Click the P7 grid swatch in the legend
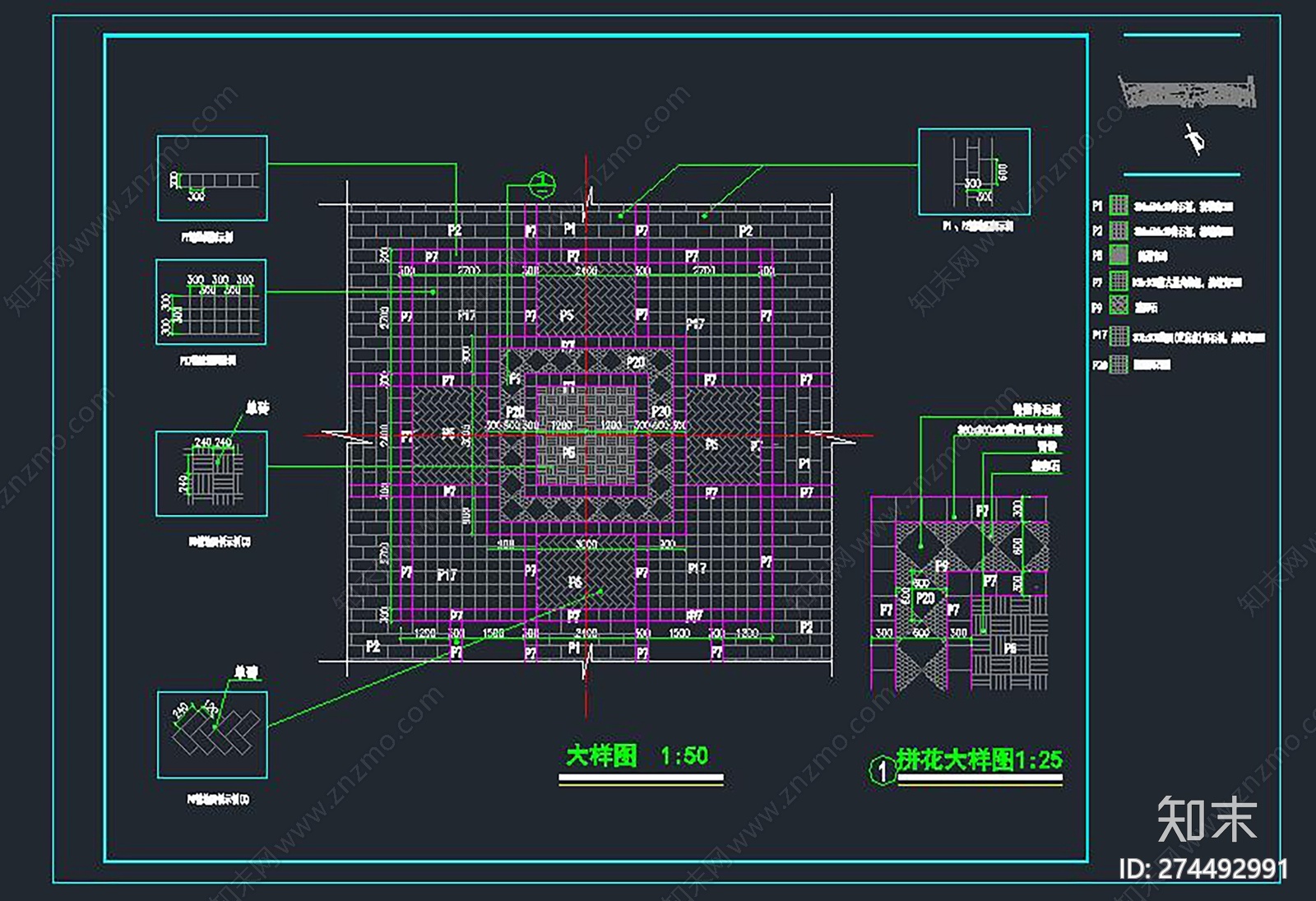1316x901 pixels. 1119,281
